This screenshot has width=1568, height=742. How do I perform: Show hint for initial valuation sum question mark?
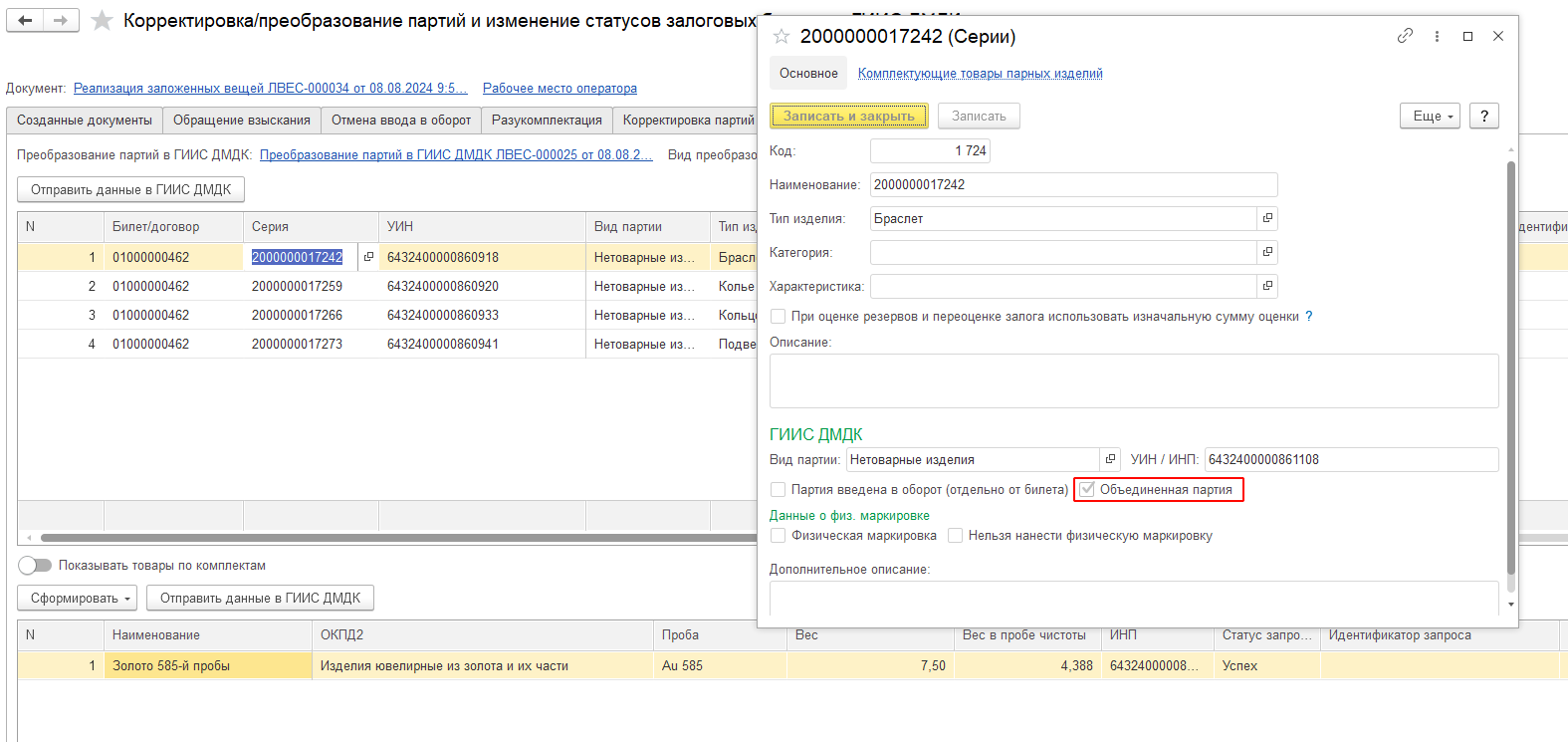point(1309,316)
